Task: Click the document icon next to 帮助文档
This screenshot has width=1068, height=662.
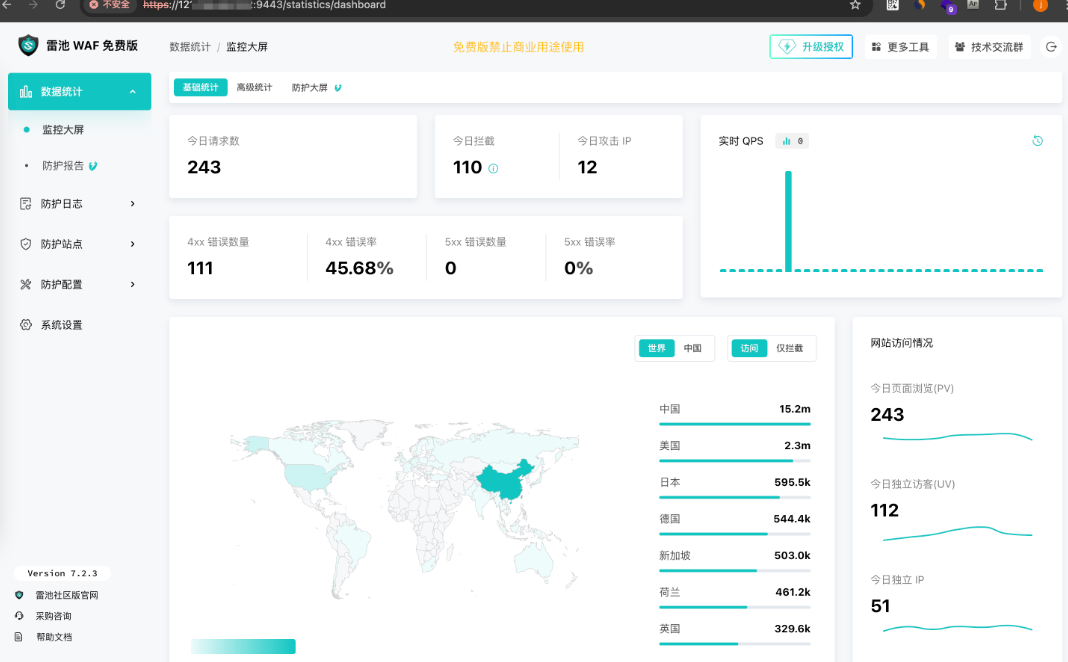Action: click(19, 637)
